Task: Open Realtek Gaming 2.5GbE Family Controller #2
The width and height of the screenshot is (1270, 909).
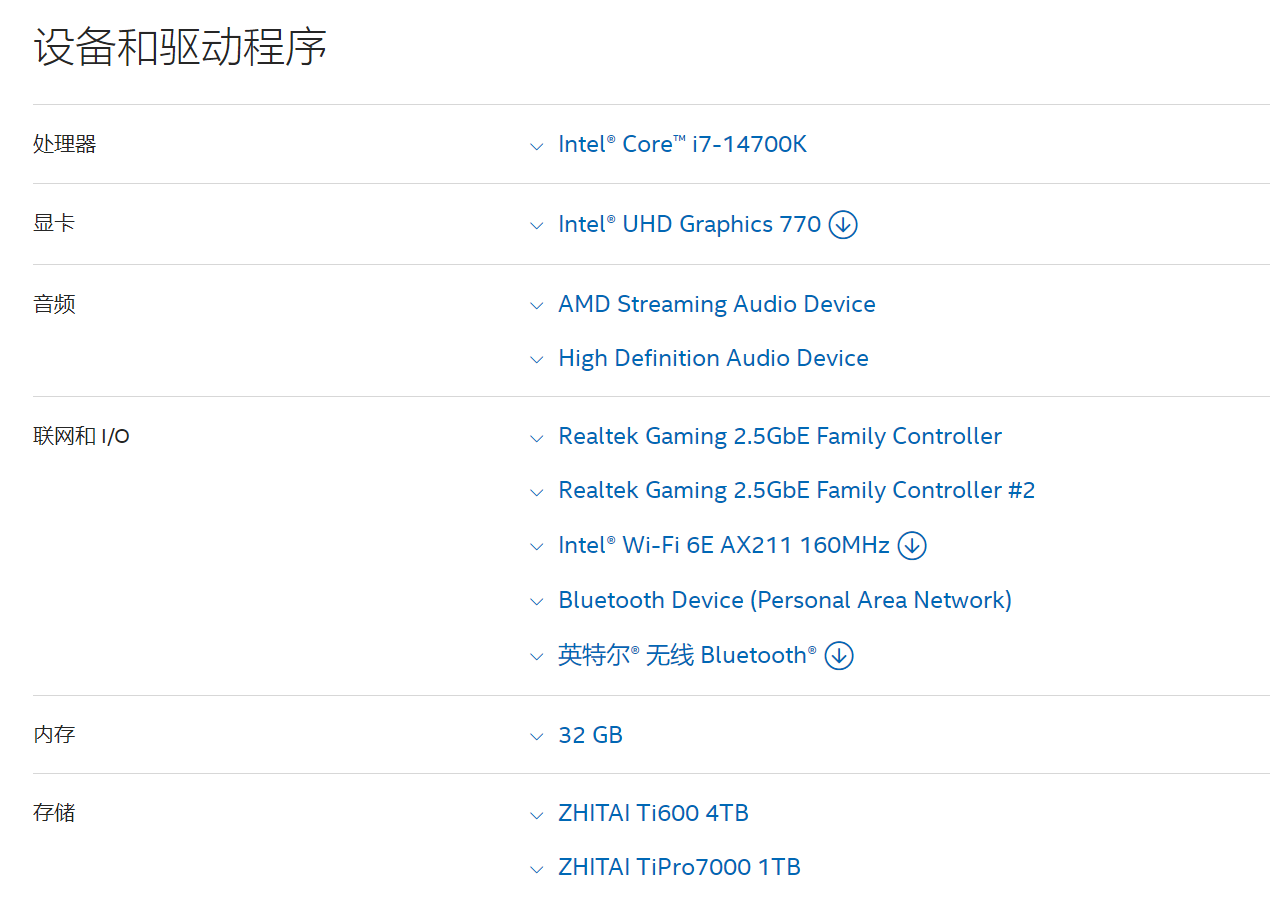Action: [x=797, y=490]
